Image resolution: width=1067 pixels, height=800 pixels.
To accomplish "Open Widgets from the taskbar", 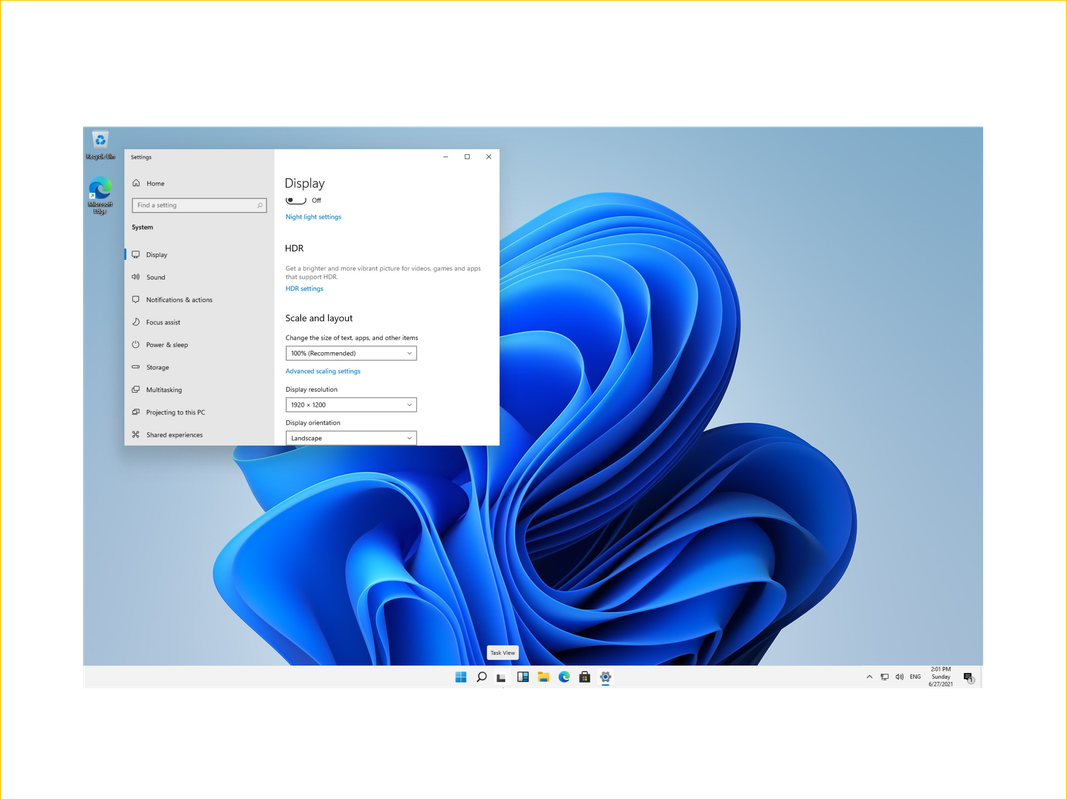I will pyautogui.click(x=523, y=677).
